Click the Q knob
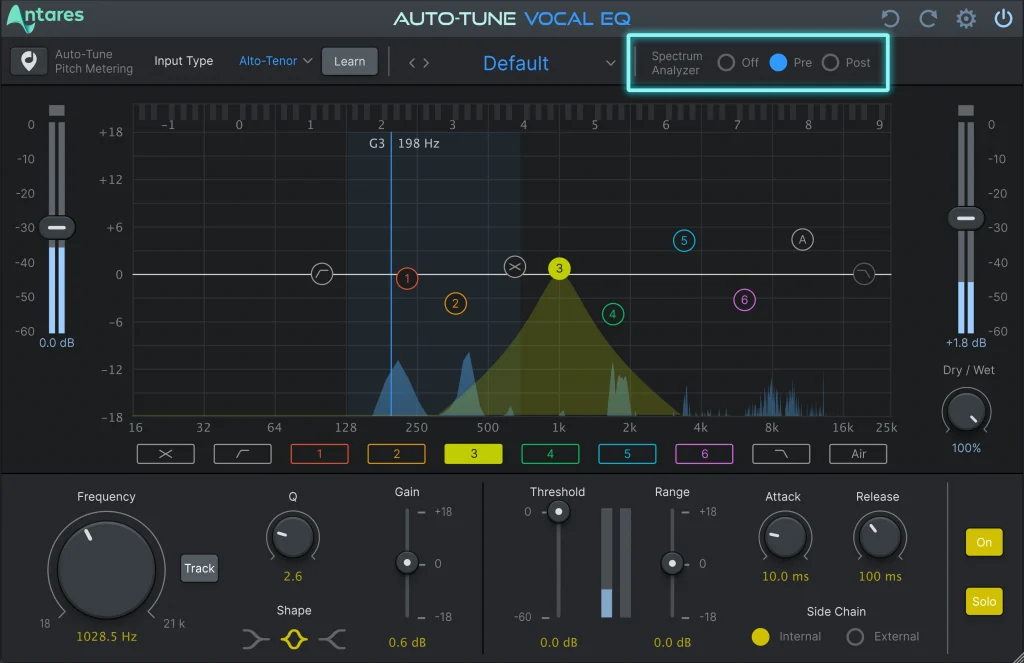The width and height of the screenshot is (1024, 663). [x=293, y=536]
